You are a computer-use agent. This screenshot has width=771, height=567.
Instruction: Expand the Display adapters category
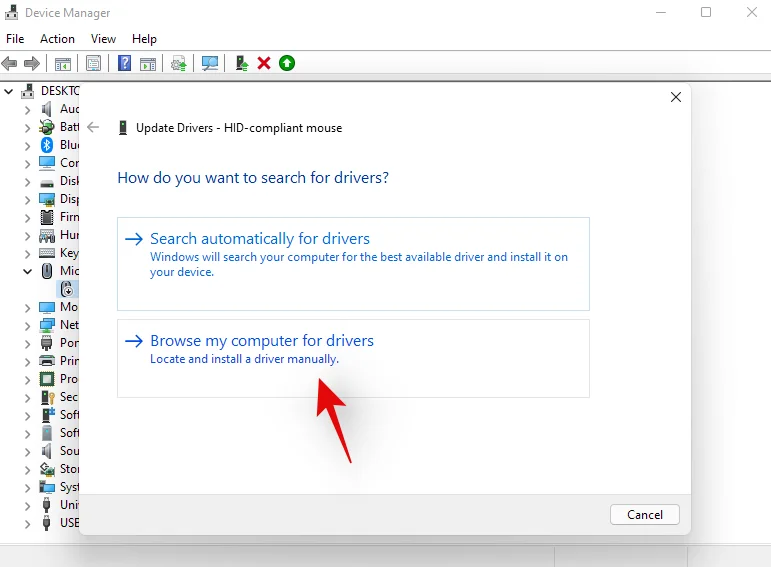point(28,200)
